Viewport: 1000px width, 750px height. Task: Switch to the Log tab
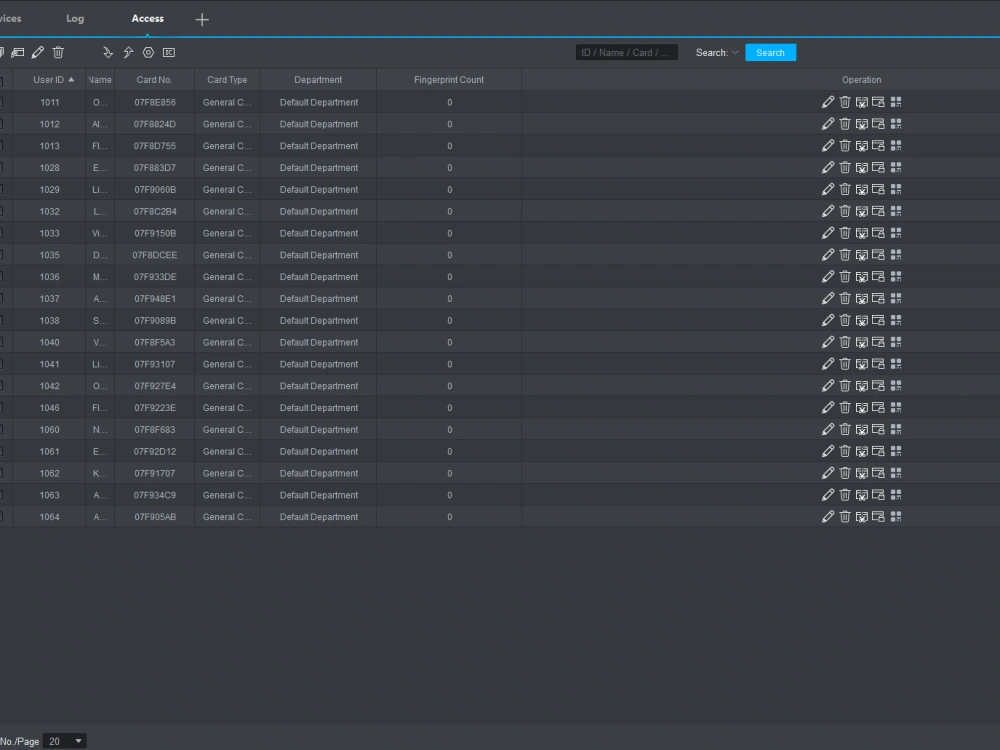75,18
